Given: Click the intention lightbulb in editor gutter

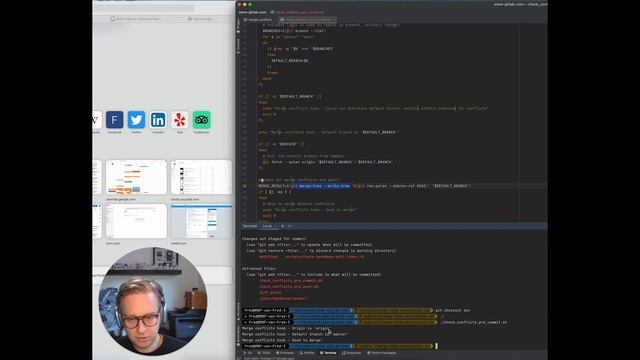Looking at the screenshot, I should click(x=261, y=180).
